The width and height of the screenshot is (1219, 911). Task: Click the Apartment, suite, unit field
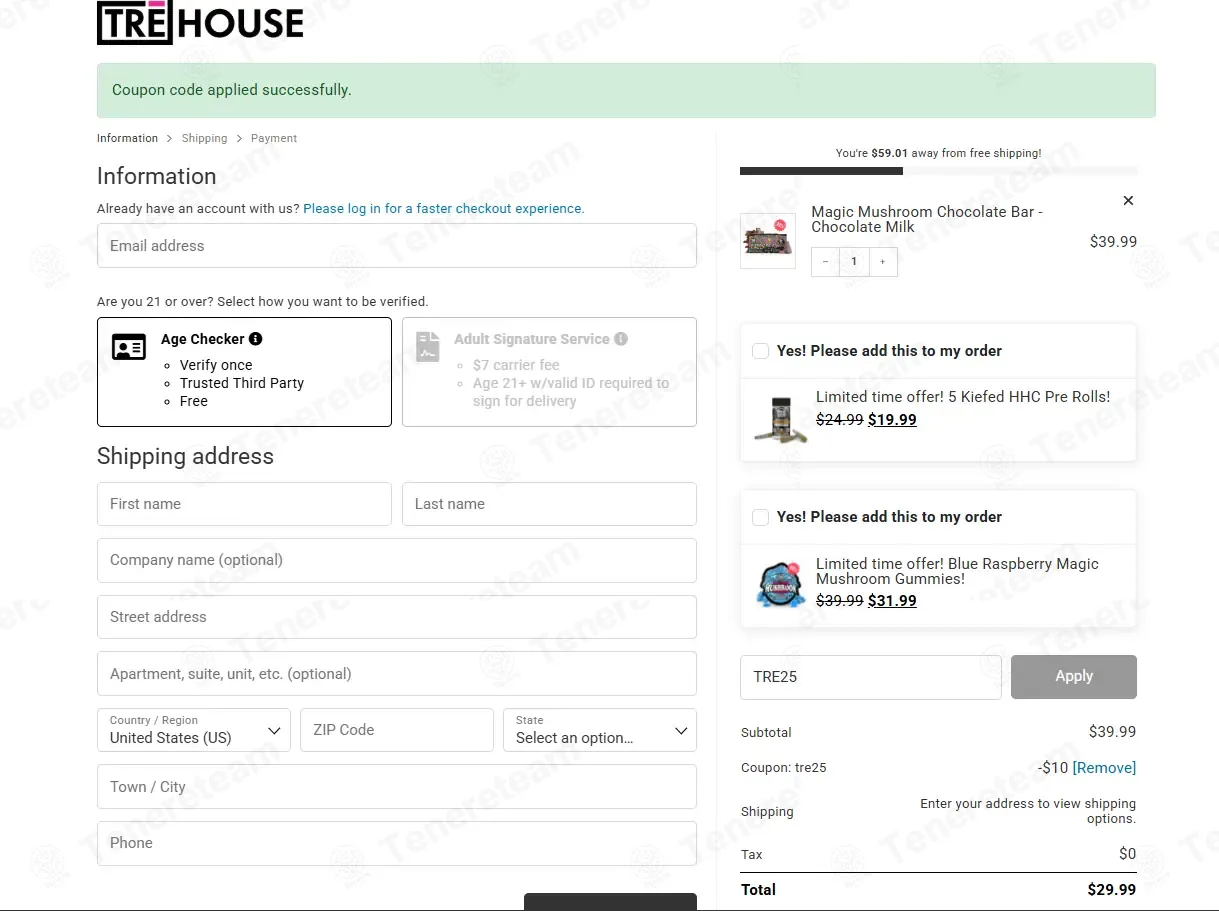397,674
